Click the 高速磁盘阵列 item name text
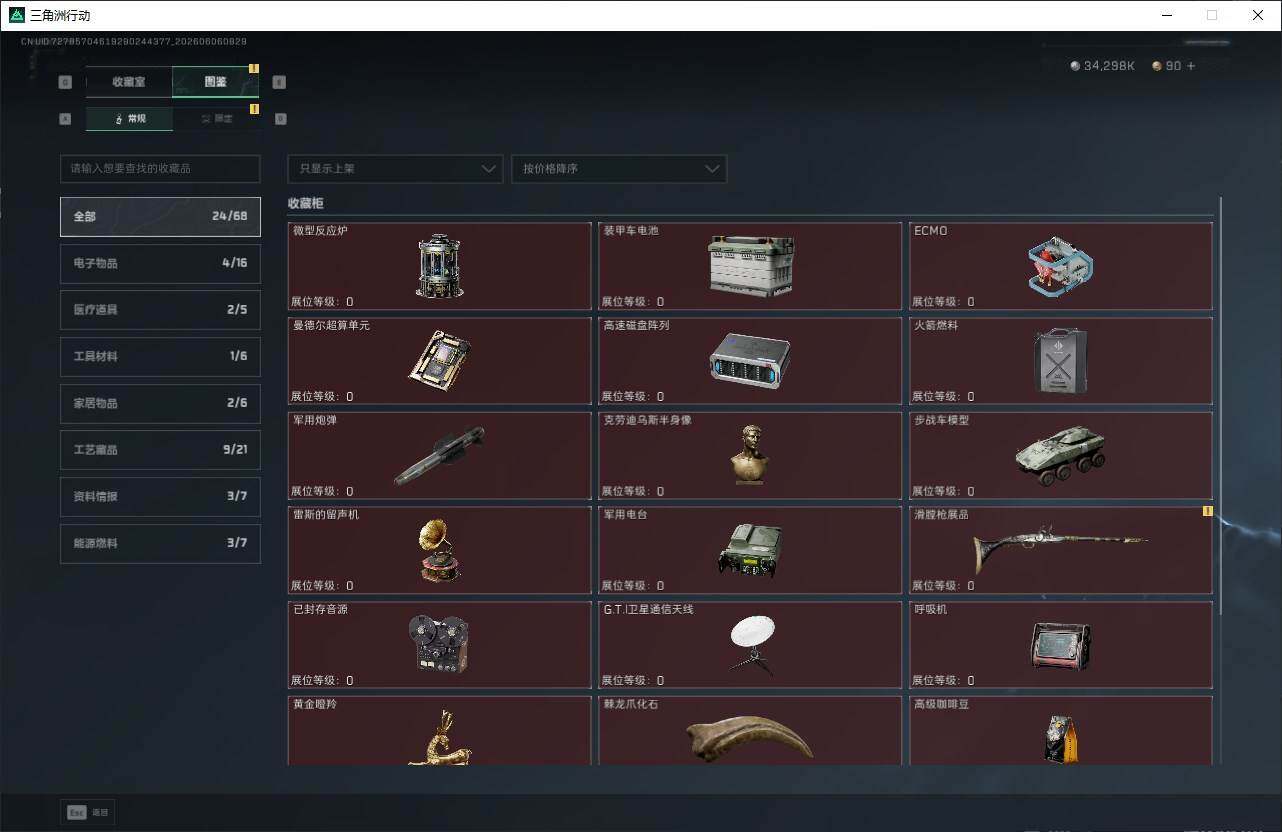The image size is (1282, 832). pyautogui.click(x=636, y=325)
